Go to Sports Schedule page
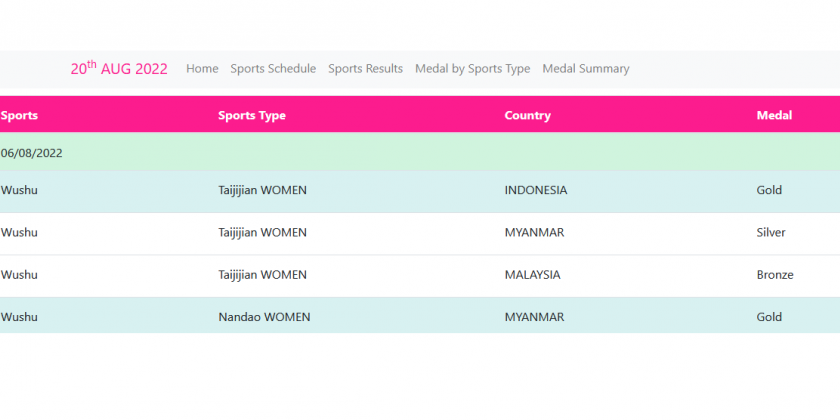This screenshot has height=420, width=840. (273, 69)
